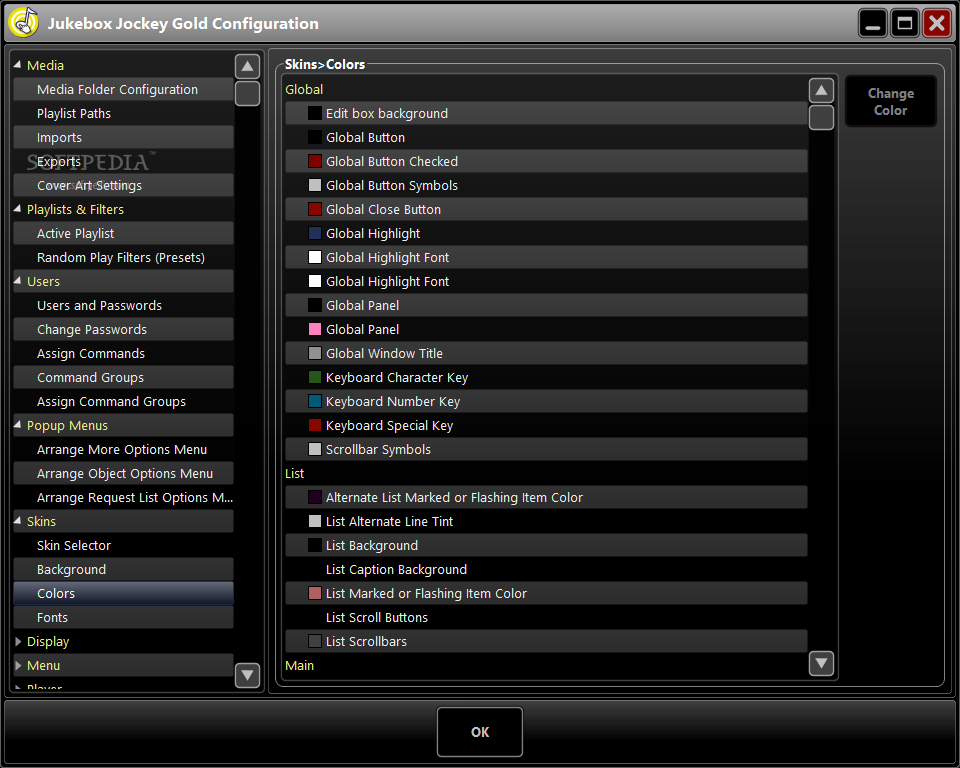Click left panel scroll-down arrow button

247,675
